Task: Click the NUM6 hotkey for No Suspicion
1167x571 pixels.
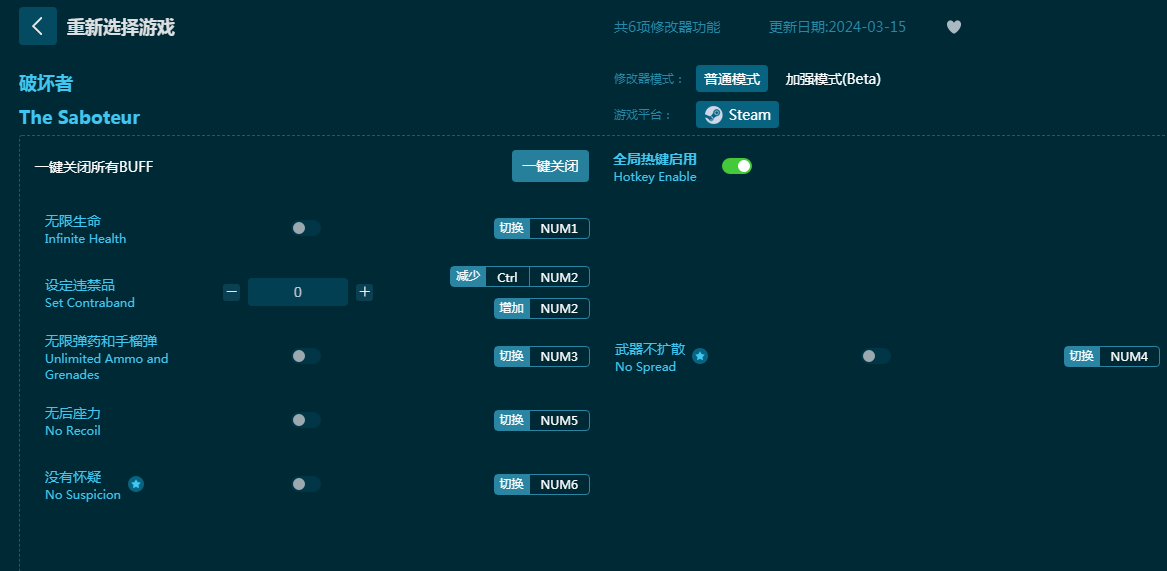Action: [542, 485]
